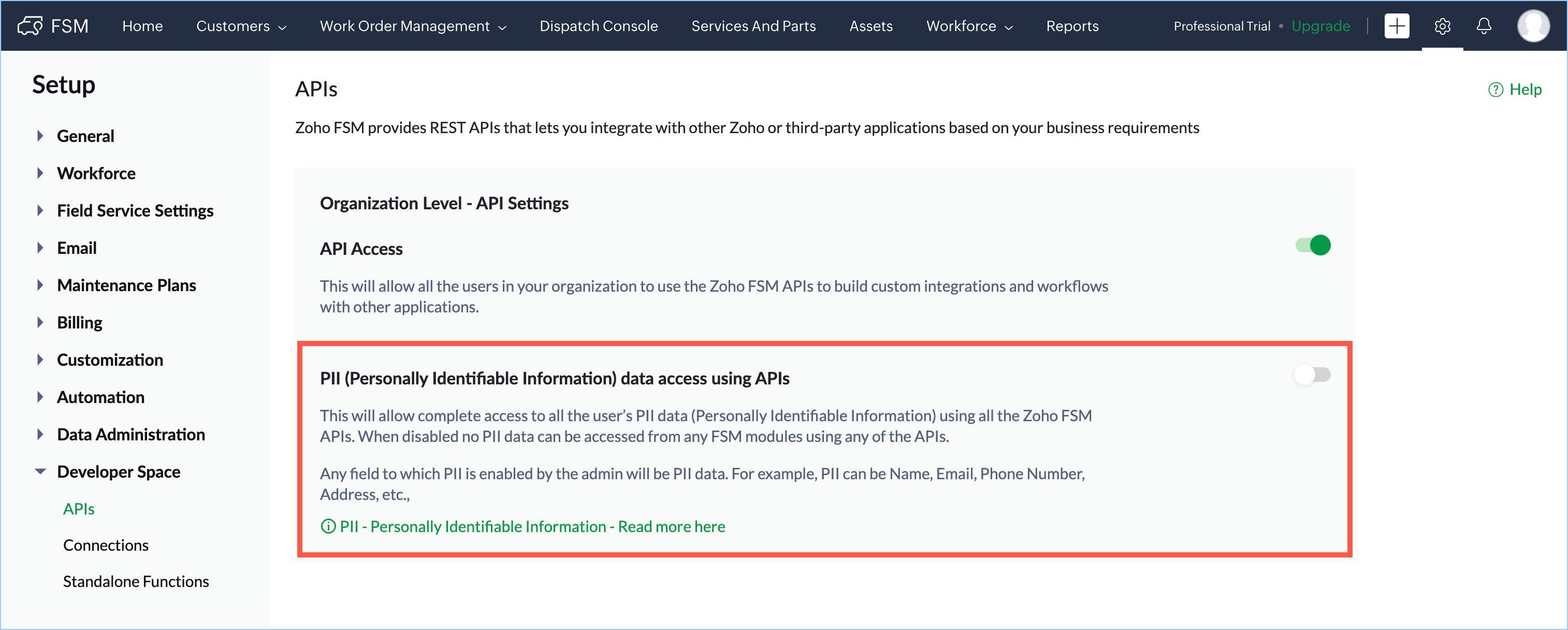Screen dimensions: 1568x630
Task: Open the Customers dropdown menu
Action: point(241,25)
